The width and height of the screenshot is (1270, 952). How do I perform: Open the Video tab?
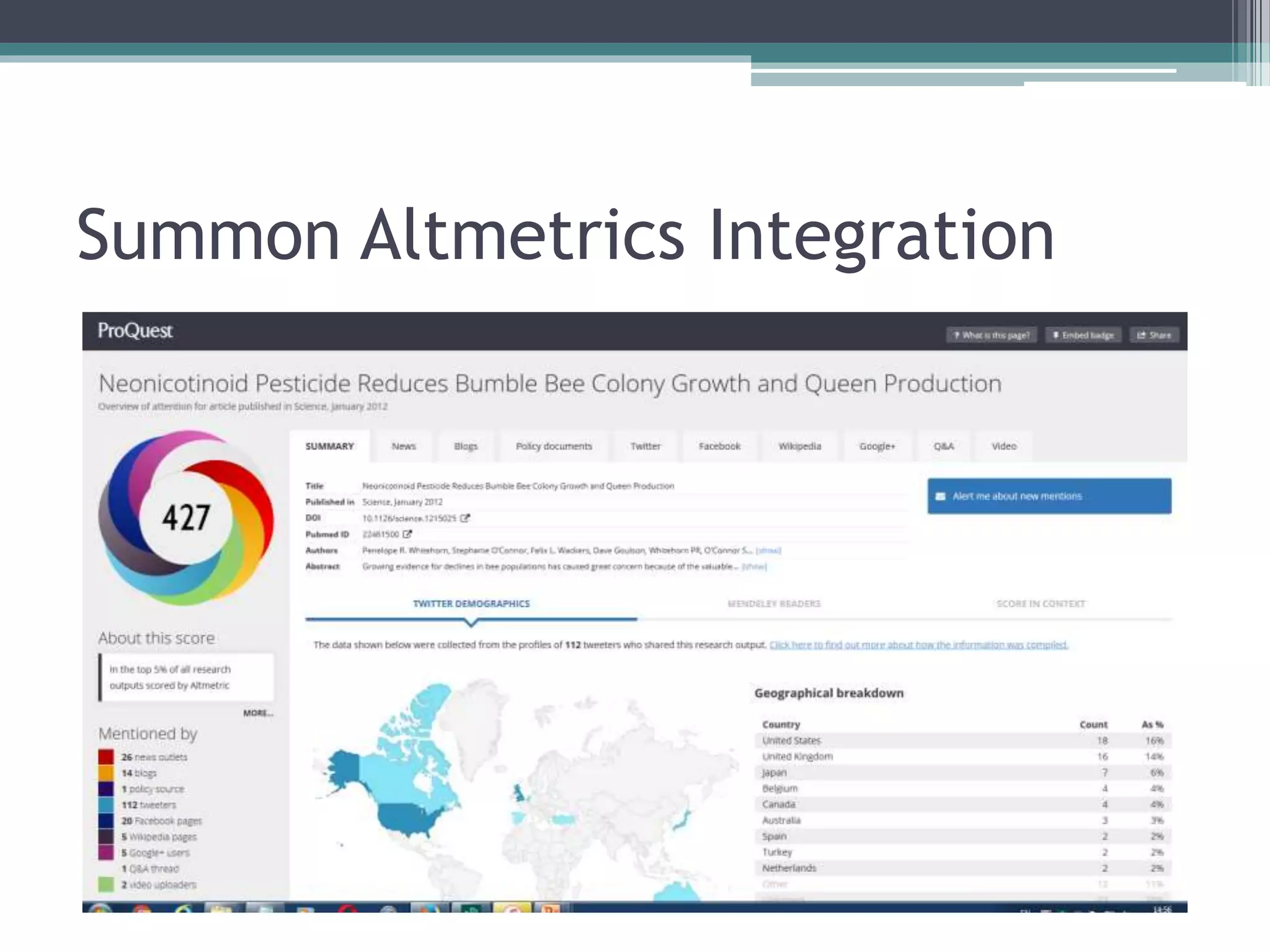[x=1004, y=446]
